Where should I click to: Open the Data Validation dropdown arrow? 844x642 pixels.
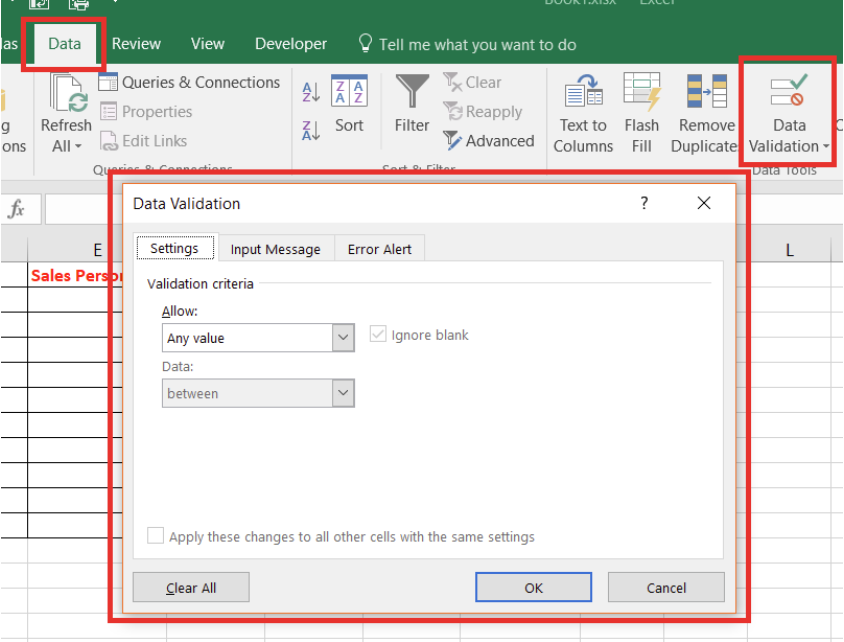tap(827, 148)
